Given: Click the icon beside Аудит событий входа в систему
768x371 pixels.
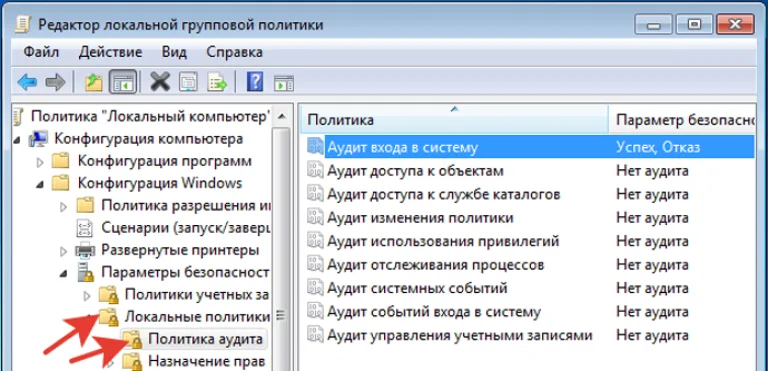Looking at the screenshot, I should (315, 312).
